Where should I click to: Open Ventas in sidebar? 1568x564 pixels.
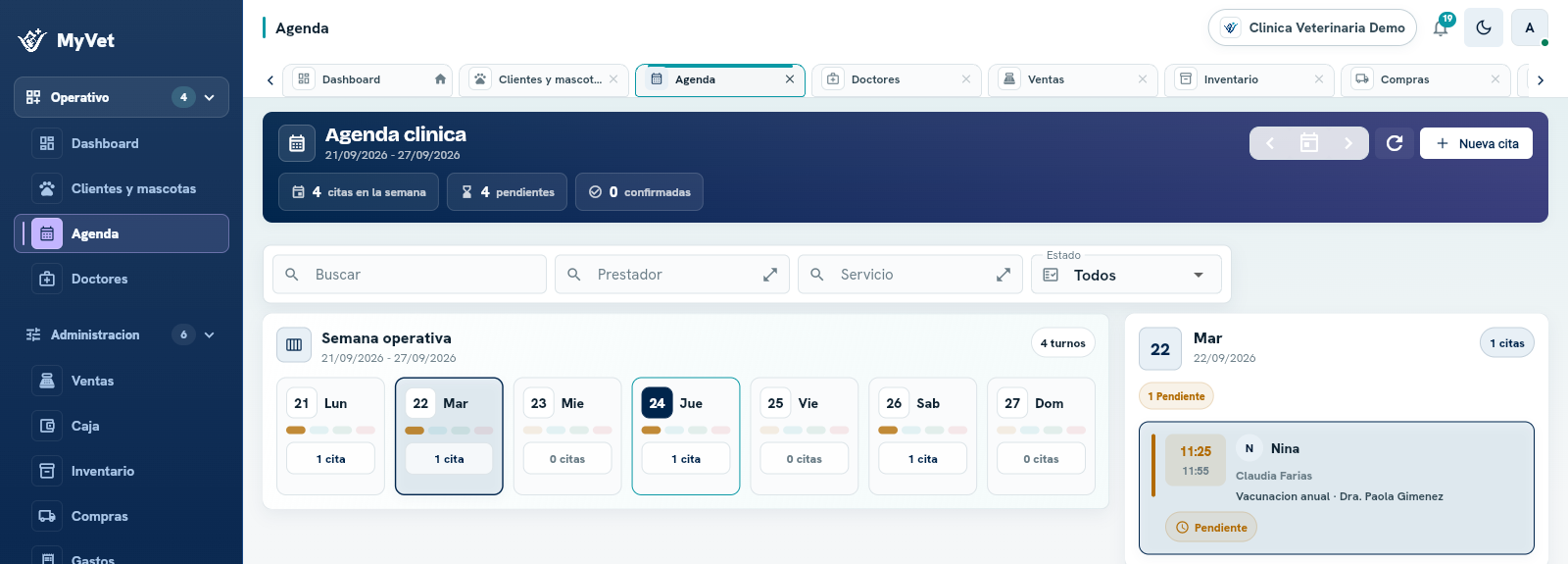122,381
